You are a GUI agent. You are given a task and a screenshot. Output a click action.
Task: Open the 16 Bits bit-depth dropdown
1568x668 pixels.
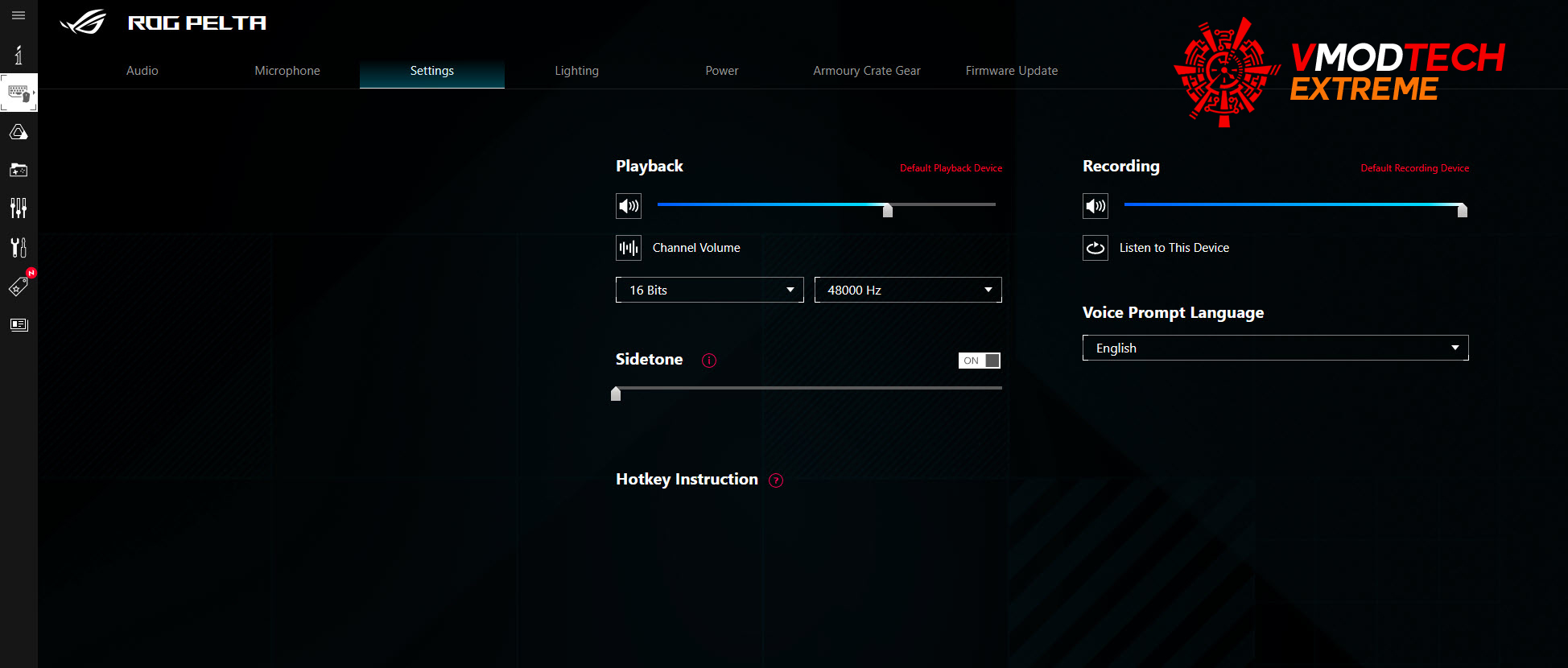tap(710, 290)
